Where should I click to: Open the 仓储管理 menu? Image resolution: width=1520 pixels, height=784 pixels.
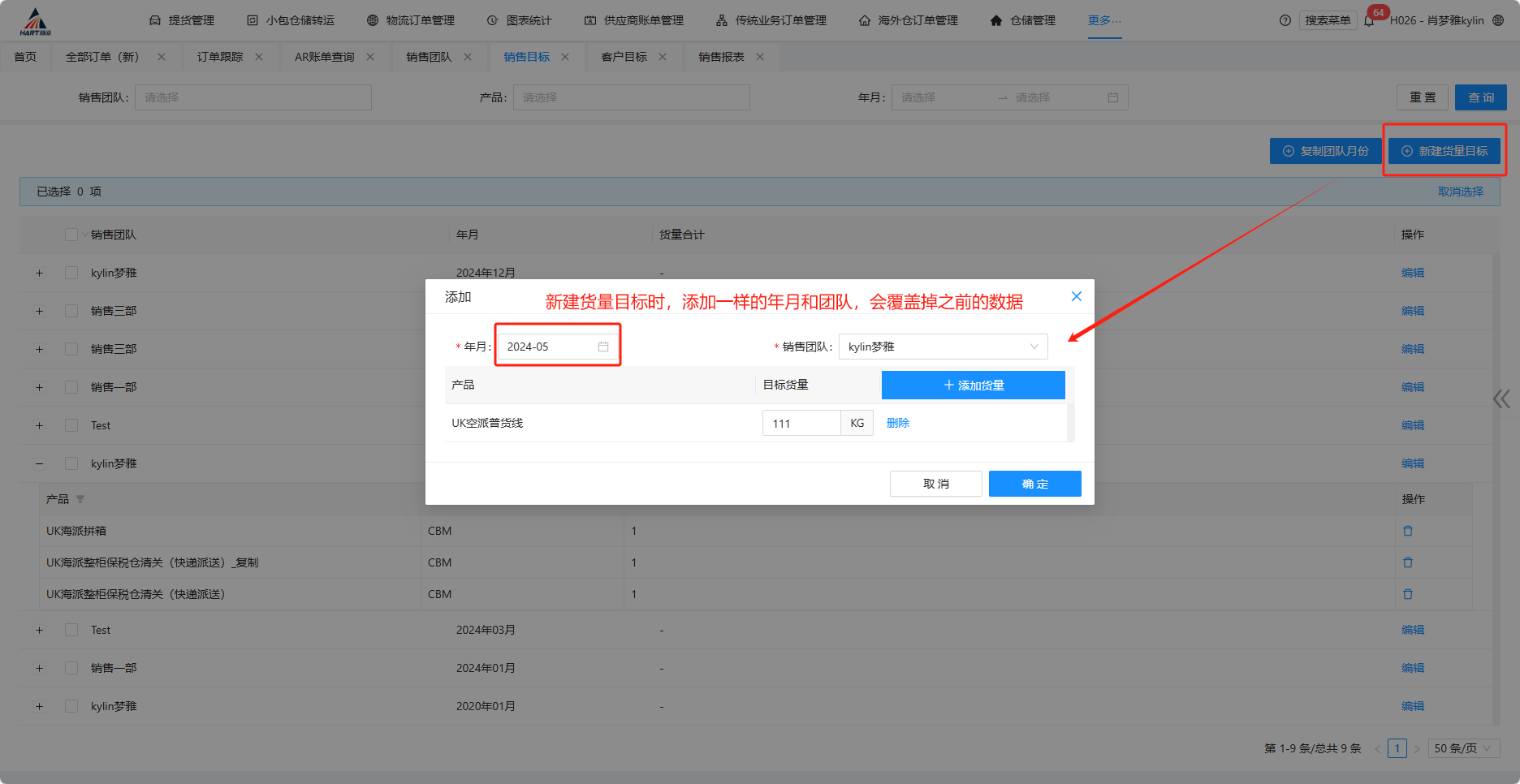pos(1023,20)
